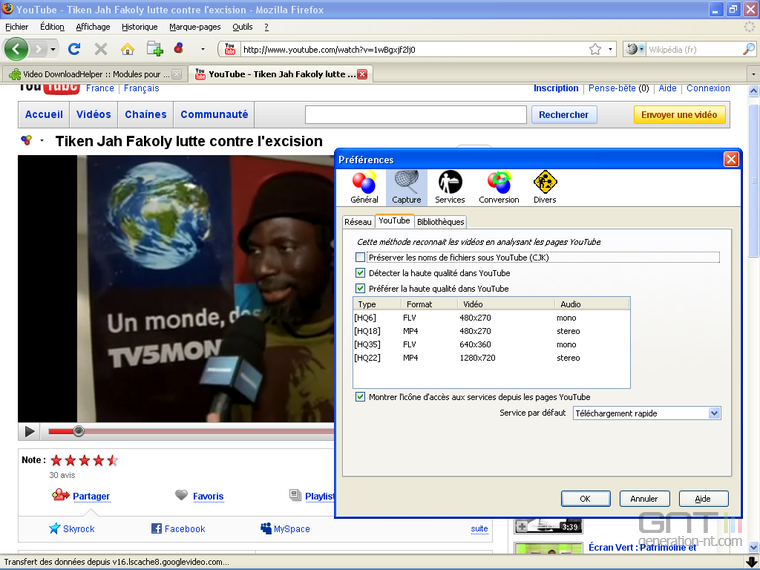Switch to Video DownloadHelper browser tab
The width and height of the screenshot is (760, 570).
(x=94, y=74)
